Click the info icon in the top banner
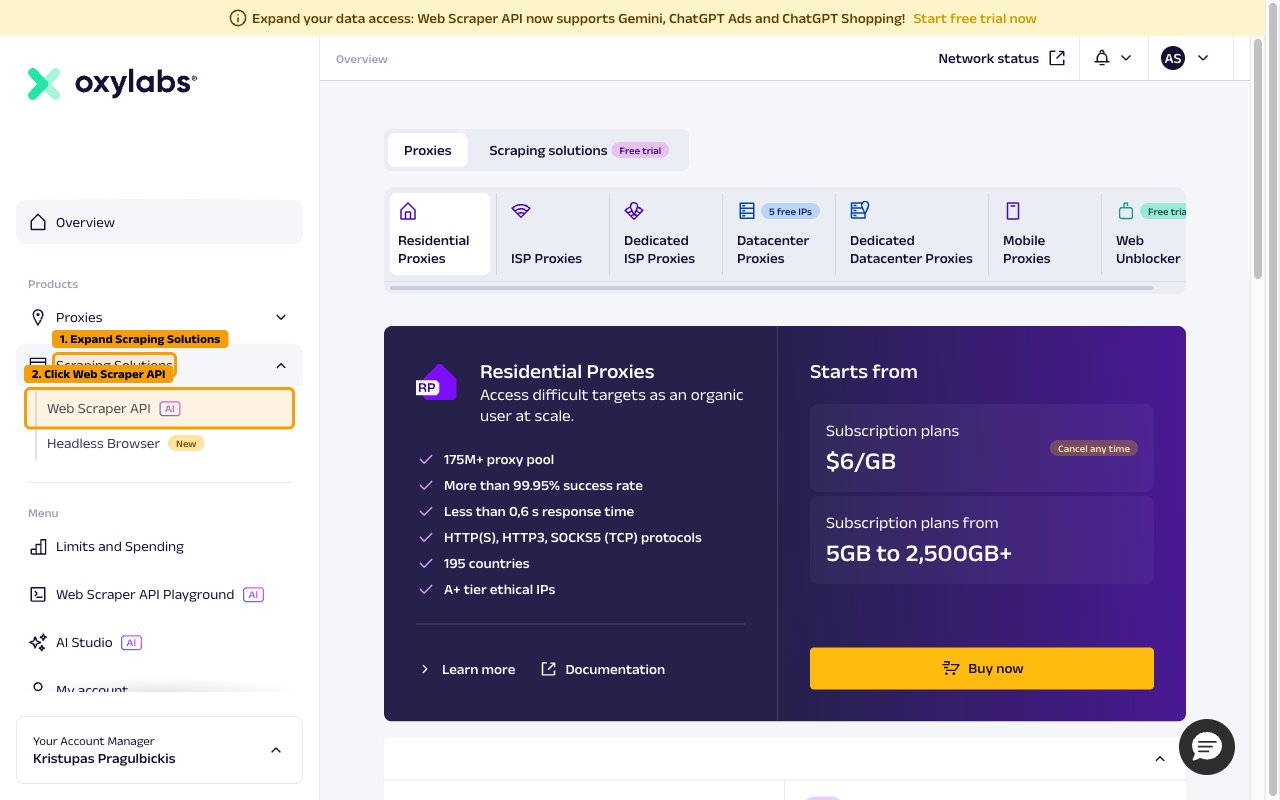Screen dimensions: 1280x800 [238, 18]
